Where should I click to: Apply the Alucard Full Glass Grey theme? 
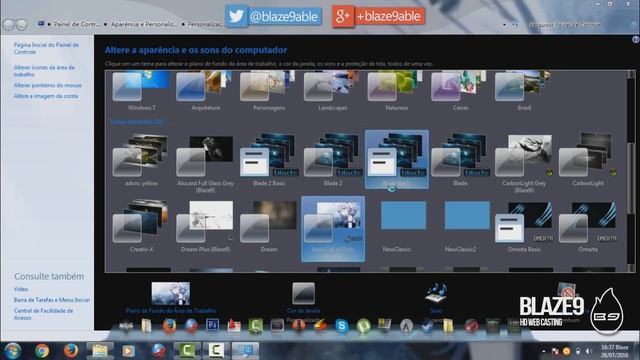(x=205, y=162)
